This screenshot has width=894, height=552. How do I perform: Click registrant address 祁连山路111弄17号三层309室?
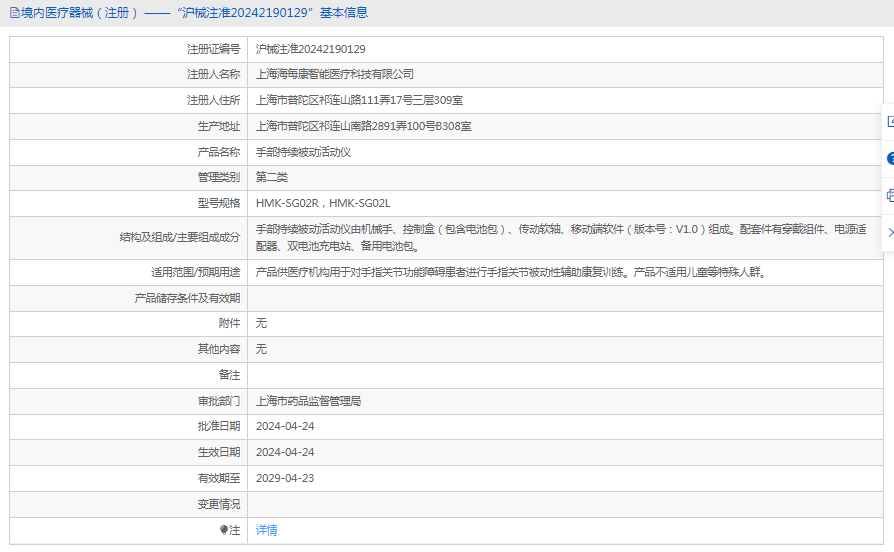pyautogui.click(x=359, y=100)
